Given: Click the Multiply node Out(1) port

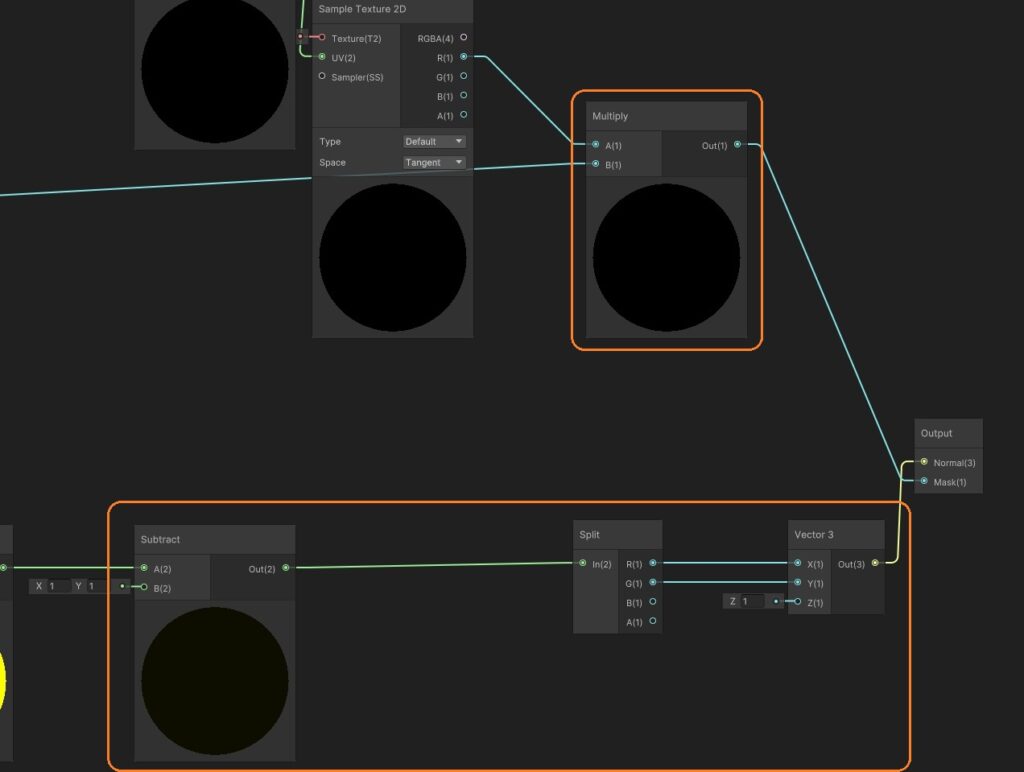Looking at the screenshot, I should point(738,145).
